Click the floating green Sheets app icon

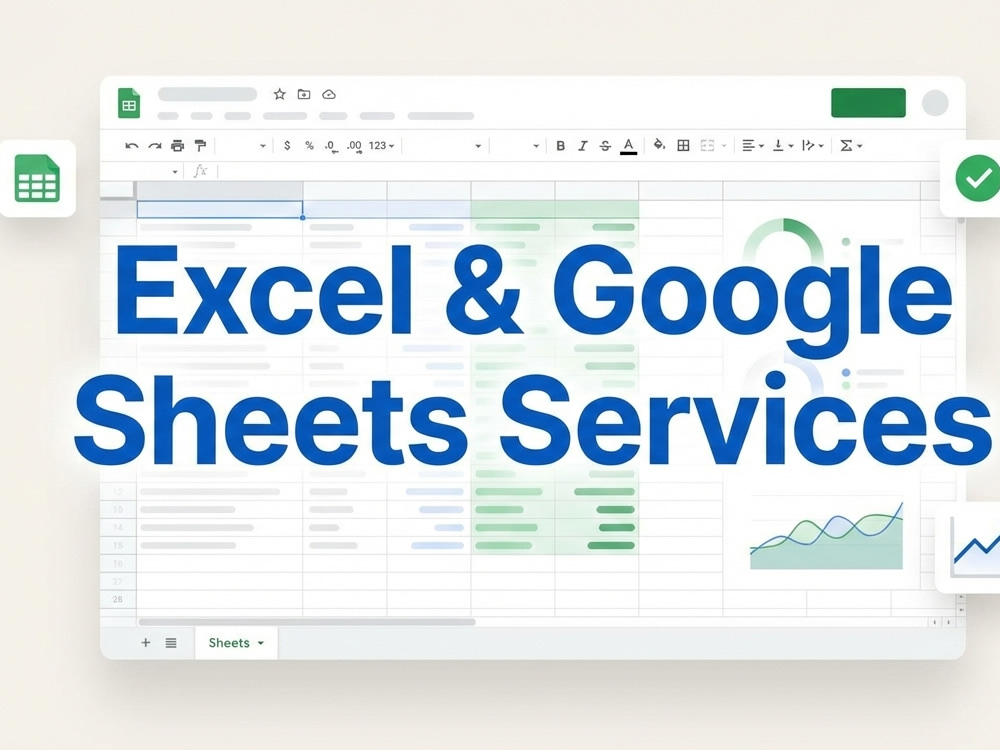(x=37, y=179)
